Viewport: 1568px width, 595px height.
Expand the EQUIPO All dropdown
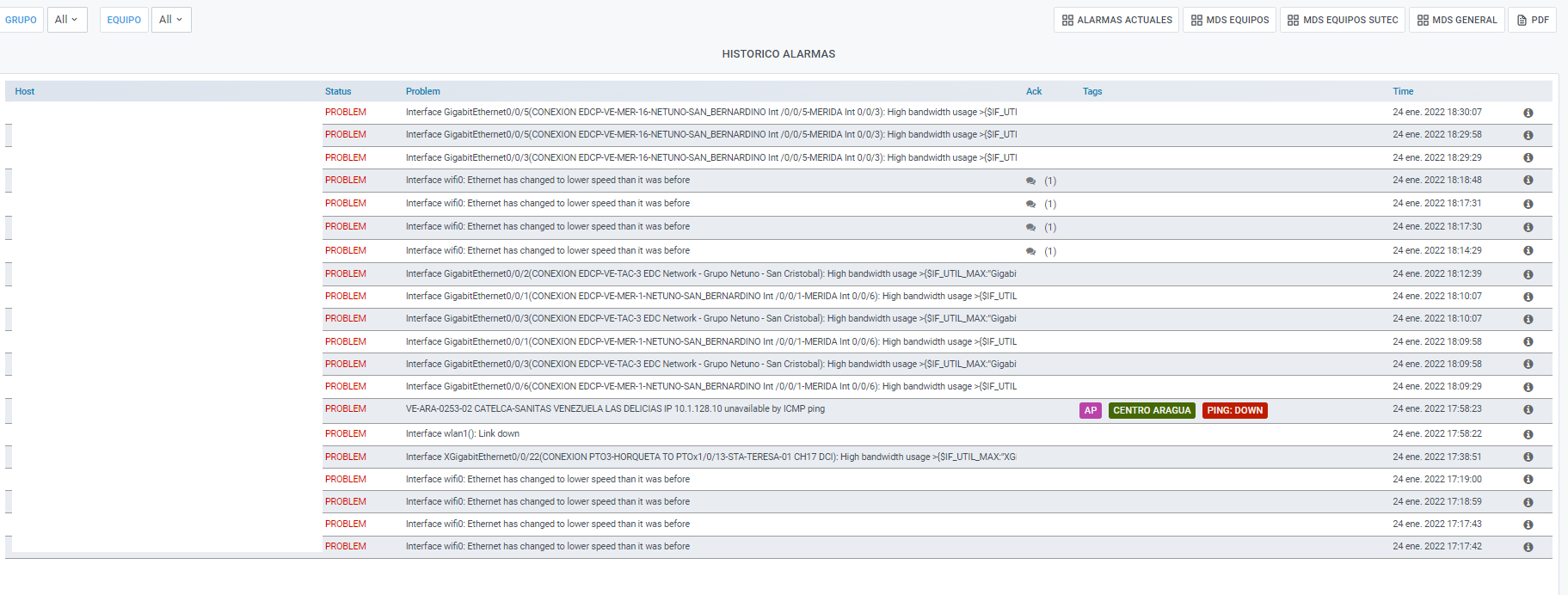point(171,20)
